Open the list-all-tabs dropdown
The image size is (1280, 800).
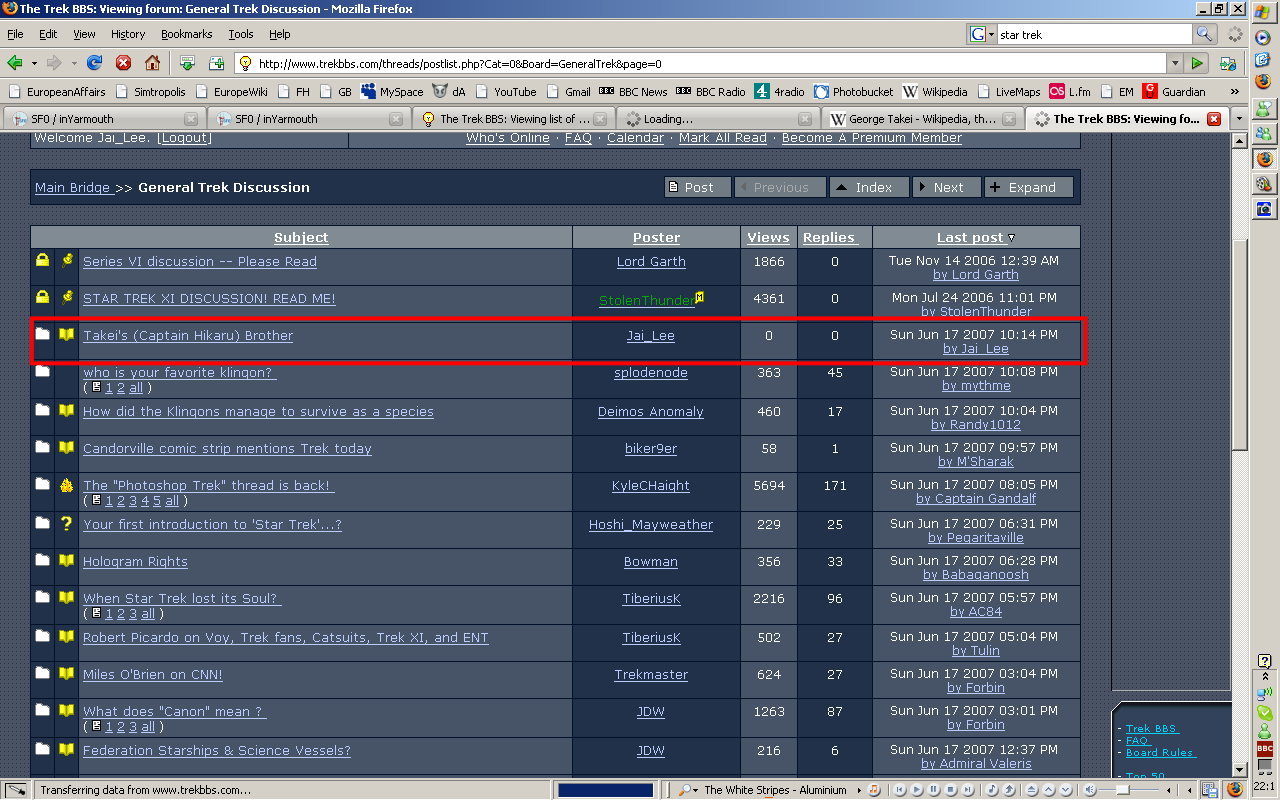tap(1240, 118)
